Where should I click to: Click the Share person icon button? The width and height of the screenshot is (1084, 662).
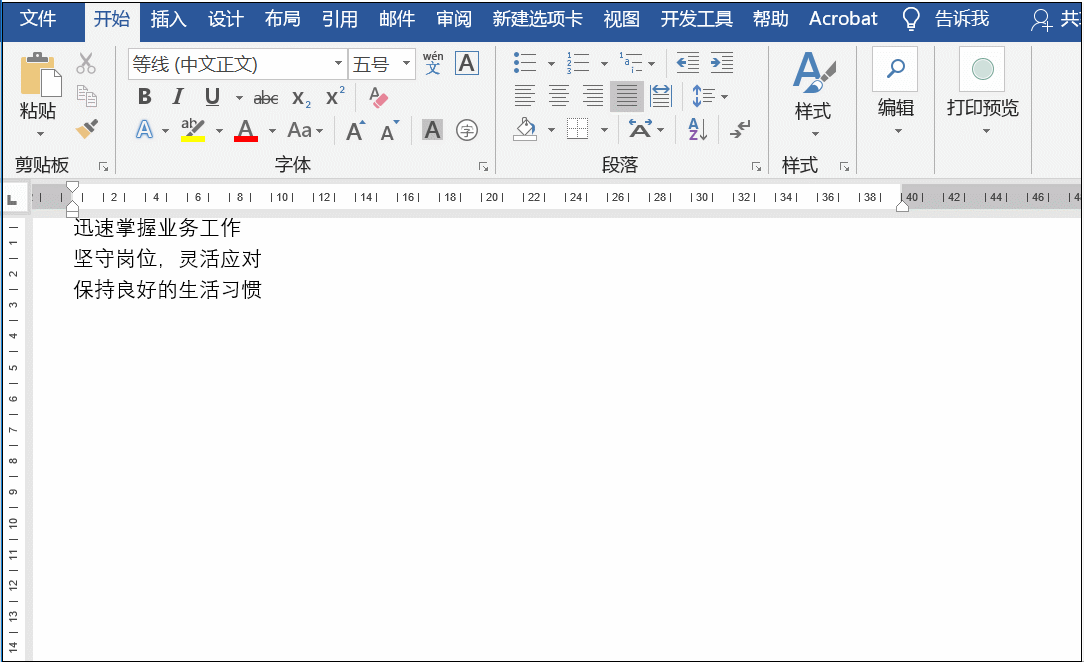pos(1041,19)
